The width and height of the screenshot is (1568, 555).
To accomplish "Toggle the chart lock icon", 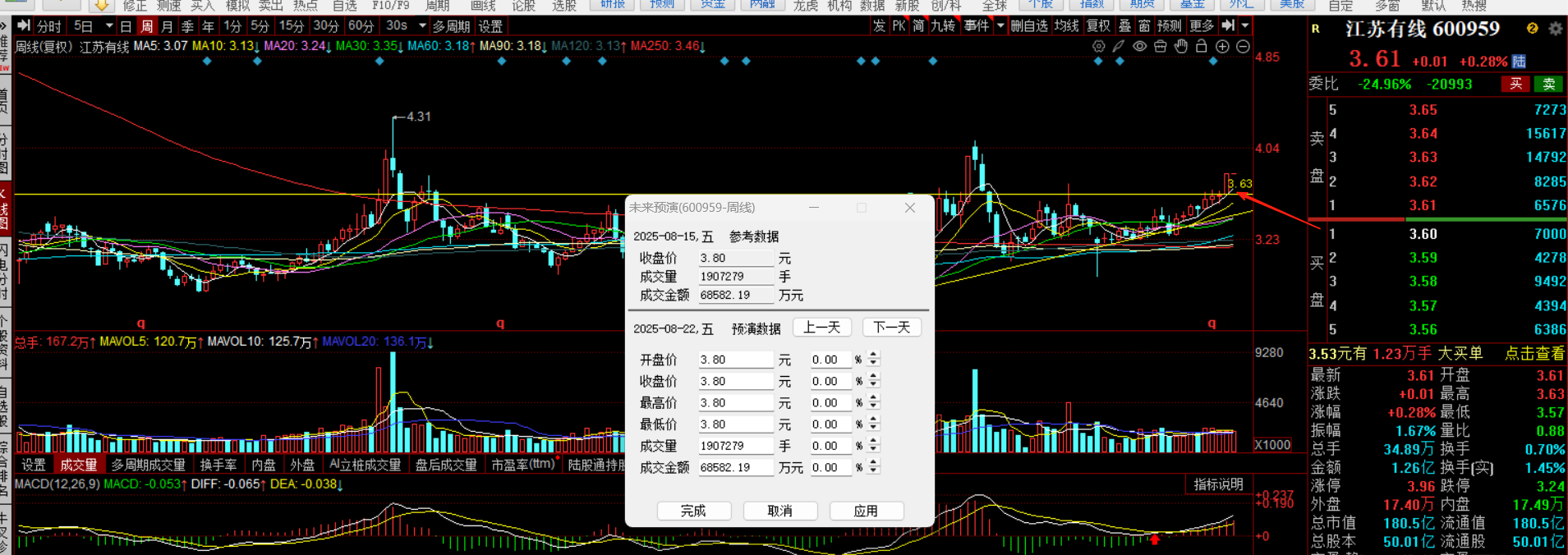I will point(1202,47).
